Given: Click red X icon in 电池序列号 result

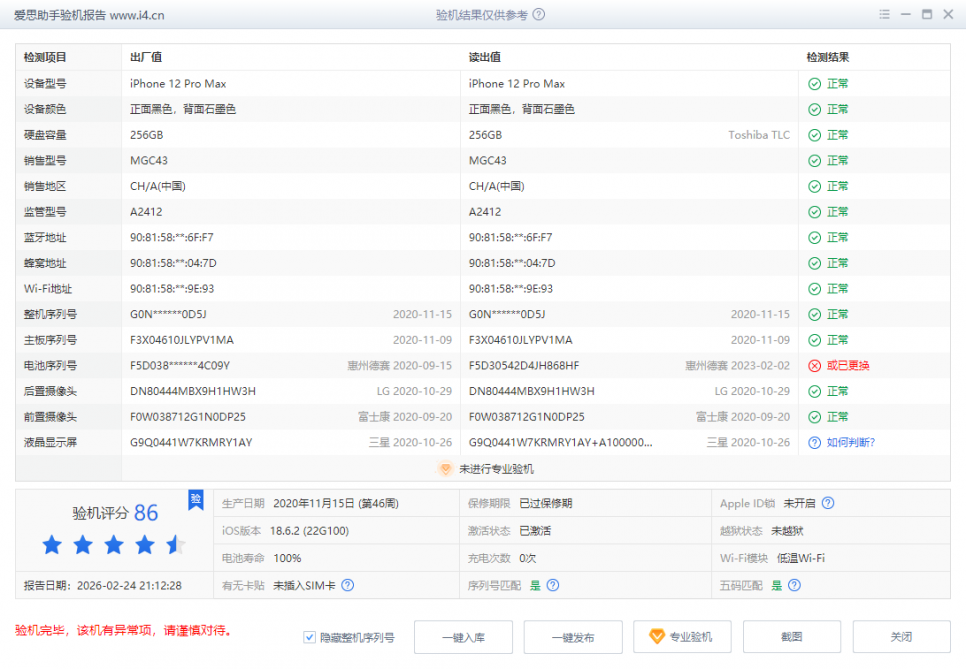Looking at the screenshot, I should (x=814, y=366).
